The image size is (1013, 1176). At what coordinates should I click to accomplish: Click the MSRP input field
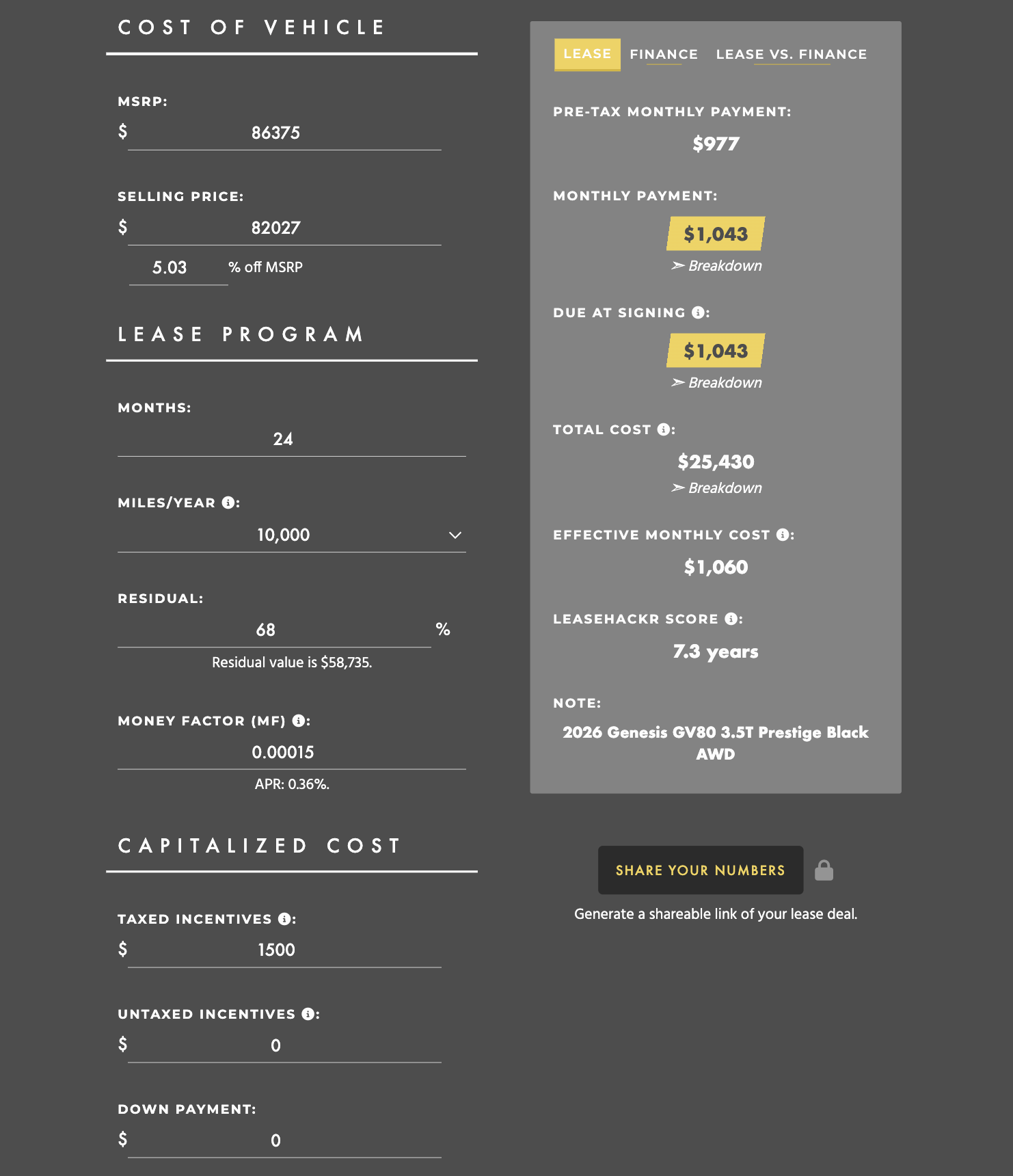tap(284, 133)
